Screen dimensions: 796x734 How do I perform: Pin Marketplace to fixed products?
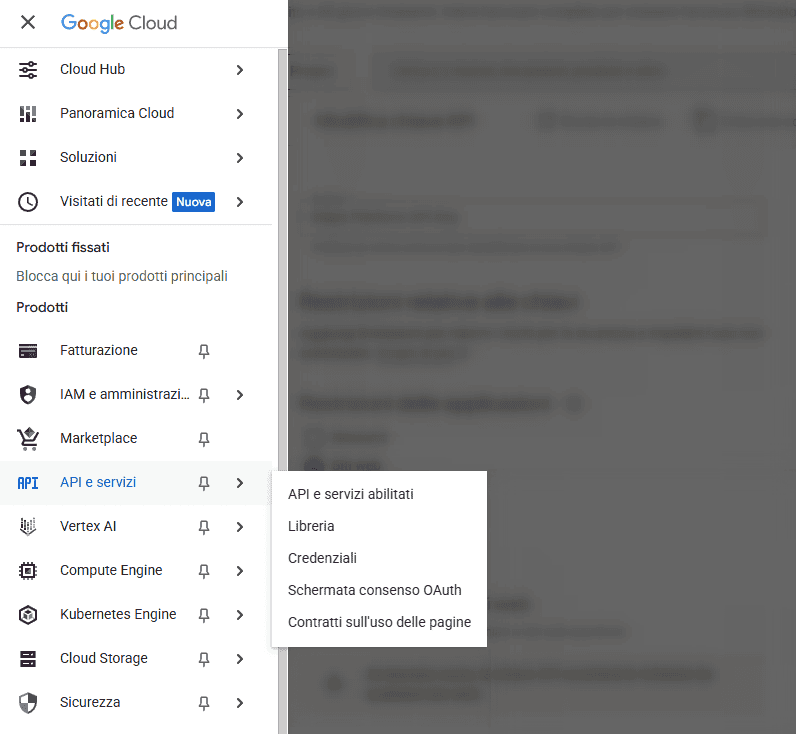tap(204, 439)
